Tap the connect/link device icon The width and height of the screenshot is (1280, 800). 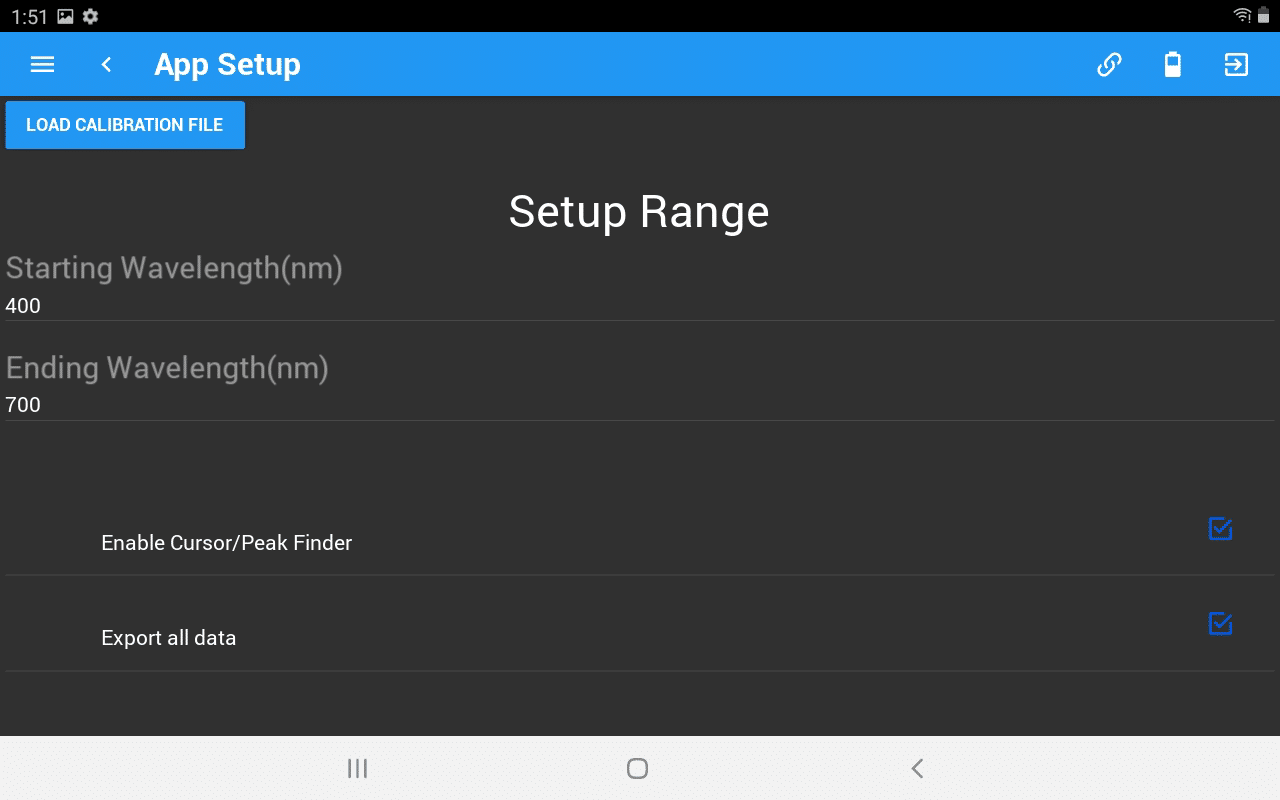(x=1109, y=64)
